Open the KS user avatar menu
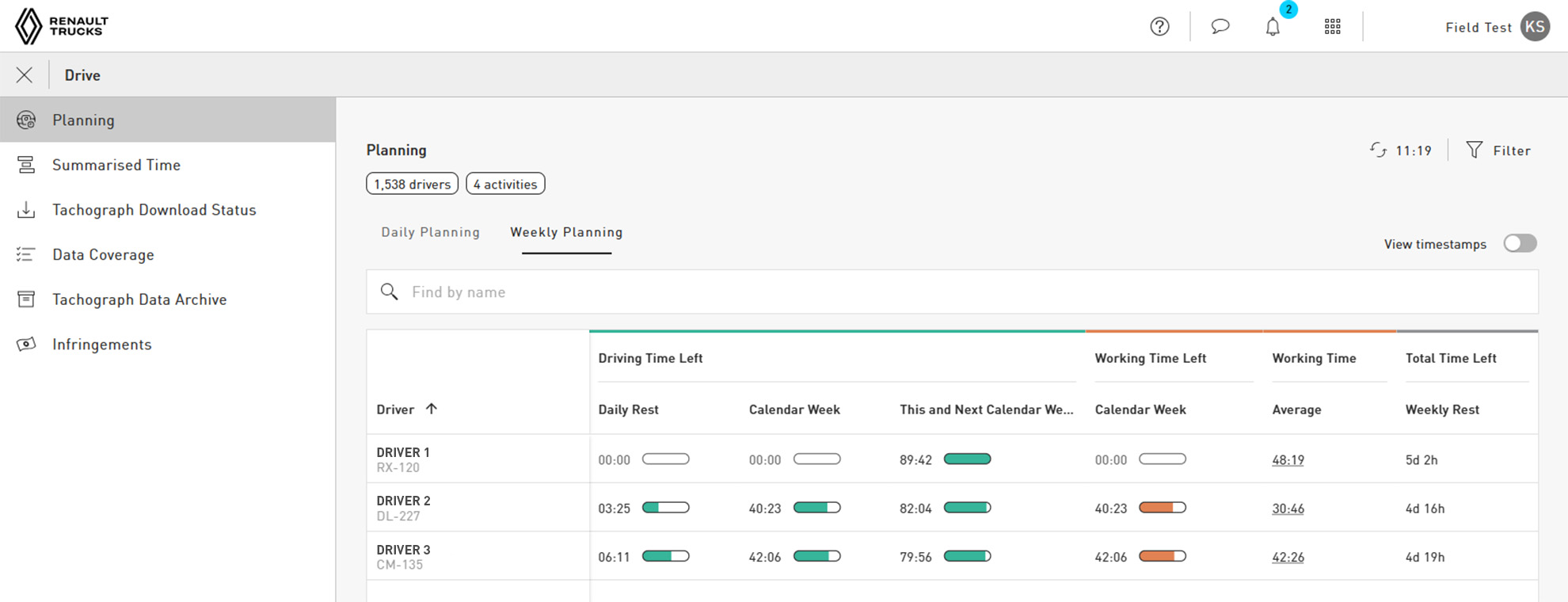Viewport: 1568px width, 602px height. click(1535, 27)
